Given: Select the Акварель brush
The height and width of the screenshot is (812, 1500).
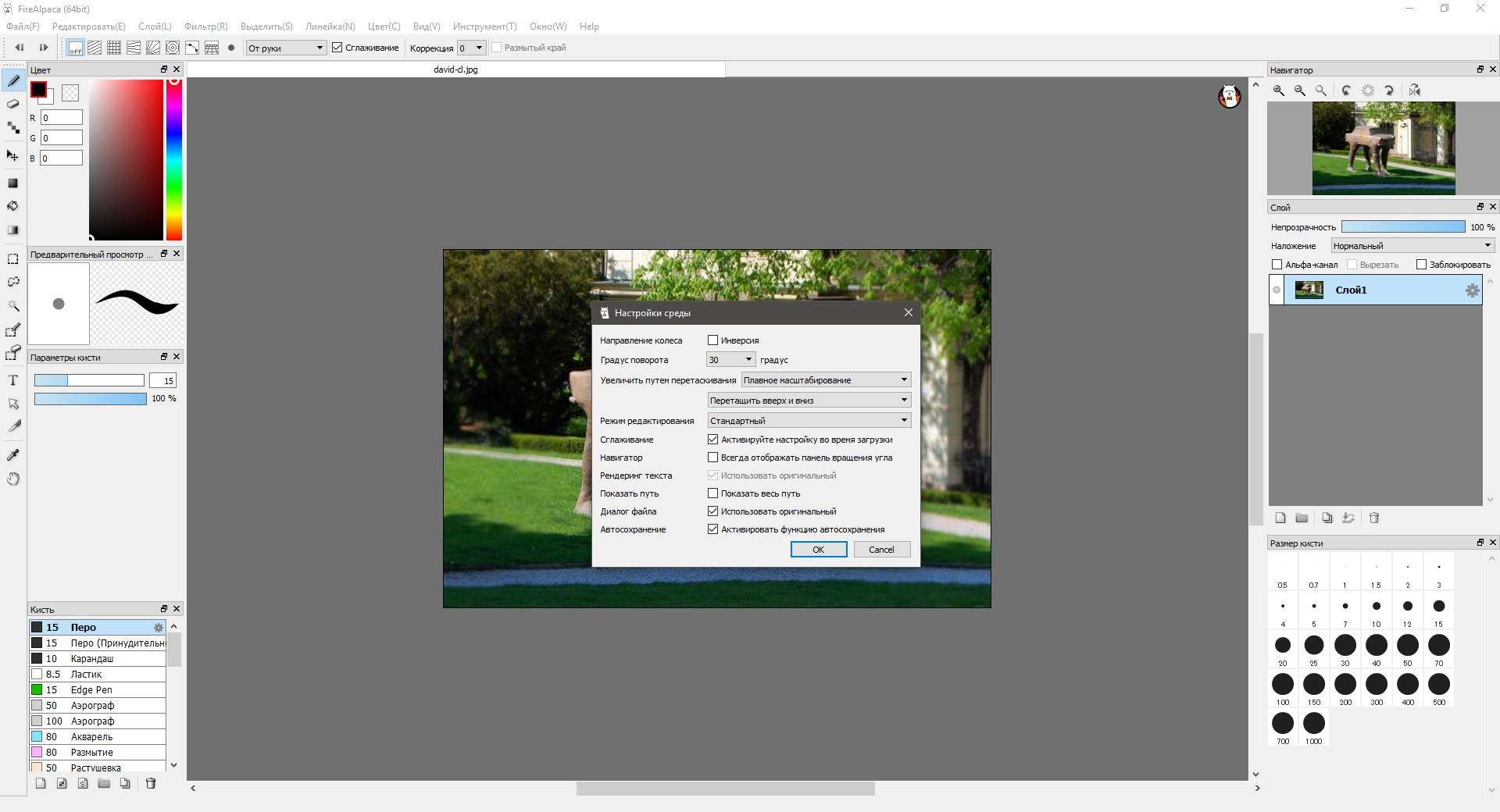Looking at the screenshot, I should pyautogui.click(x=98, y=737).
